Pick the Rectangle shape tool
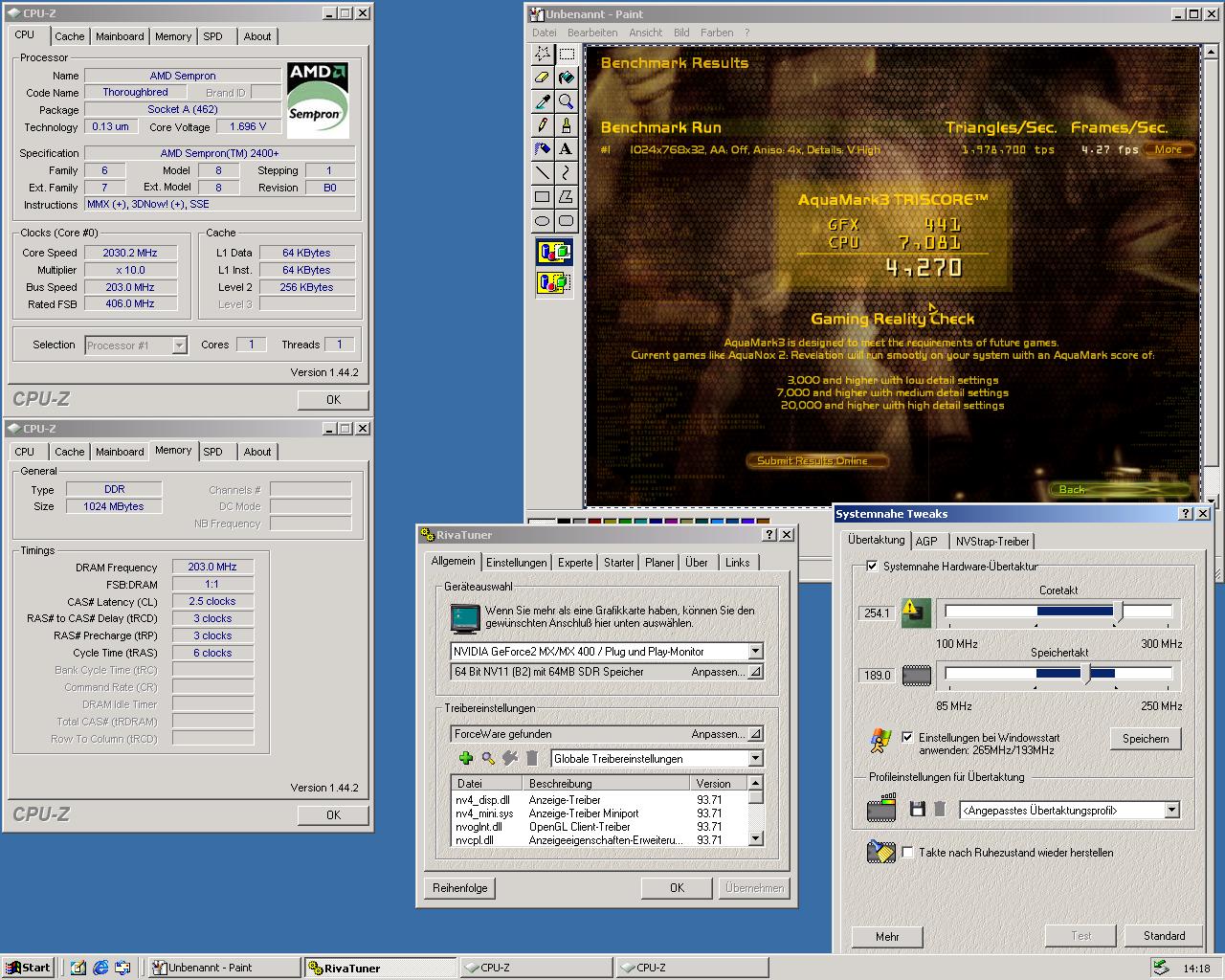Viewport: 1225px width, 980px height. coord(543,197)
